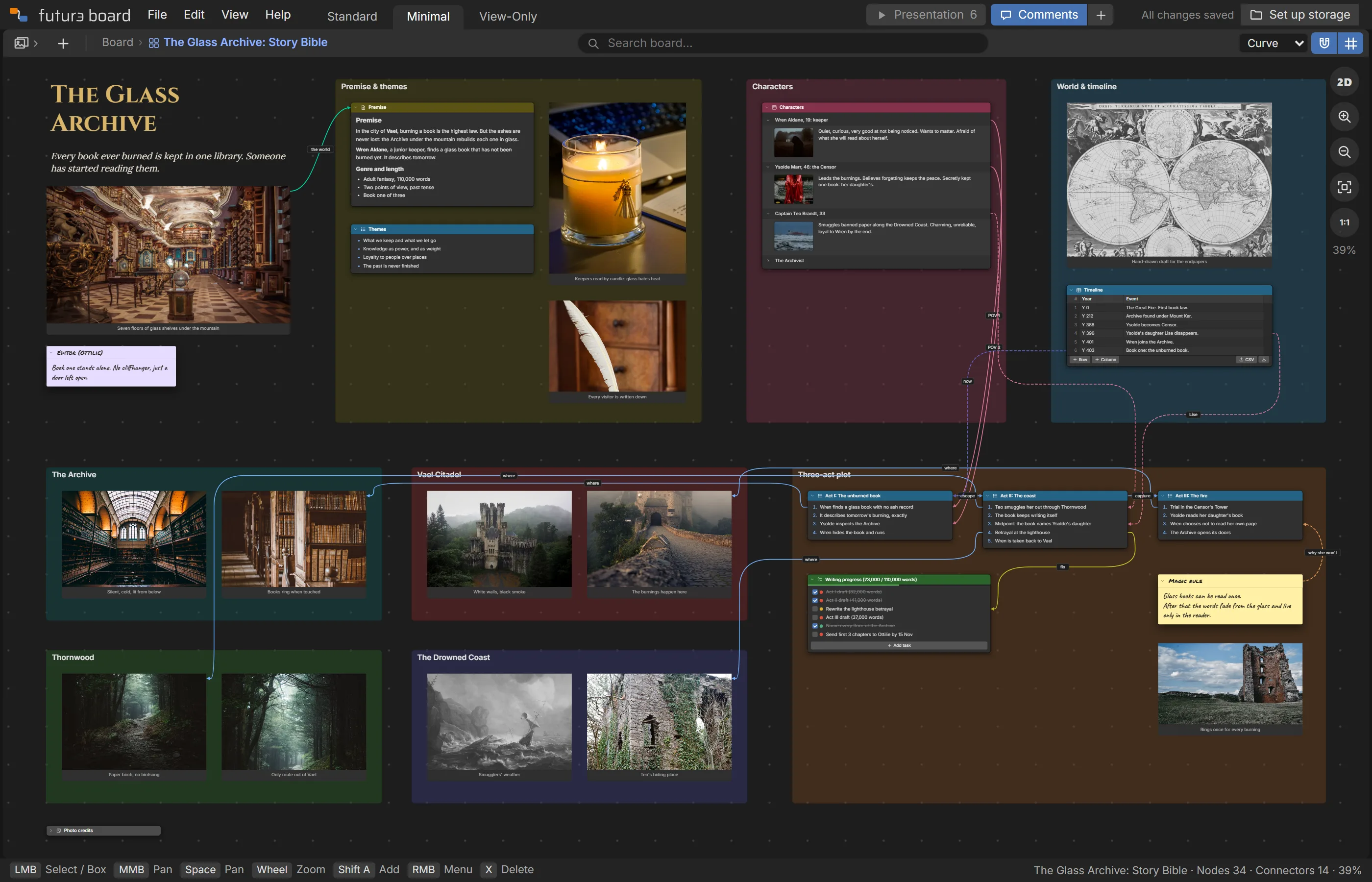Image resolution: width=1372 pixels, height=882 pixels.
Task: Collapse the Captain Teo Brandt row
Action: 768,214
